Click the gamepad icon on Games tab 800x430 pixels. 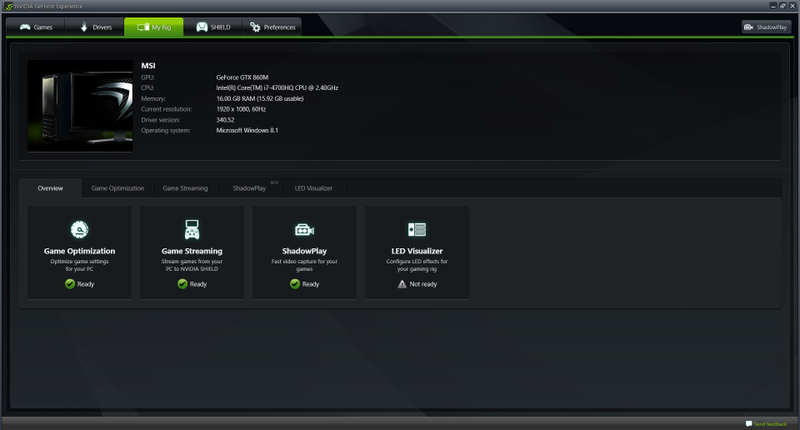click(25, 27)
